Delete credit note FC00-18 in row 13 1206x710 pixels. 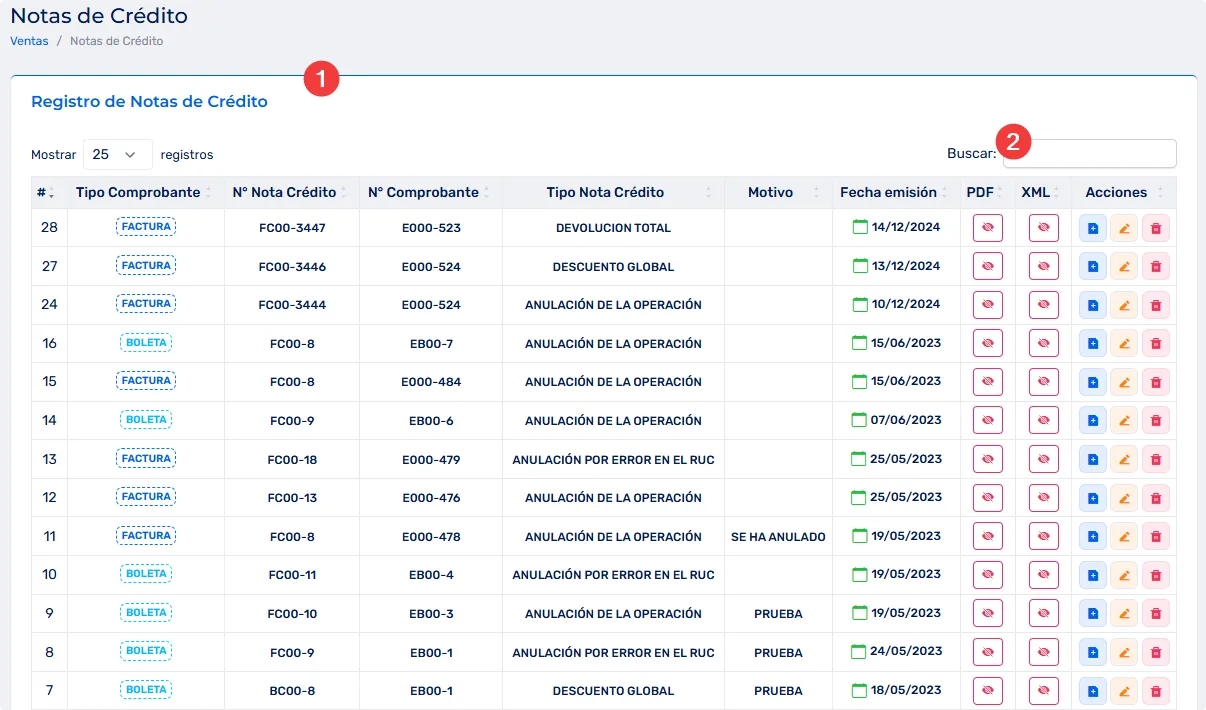[1155, 460]
